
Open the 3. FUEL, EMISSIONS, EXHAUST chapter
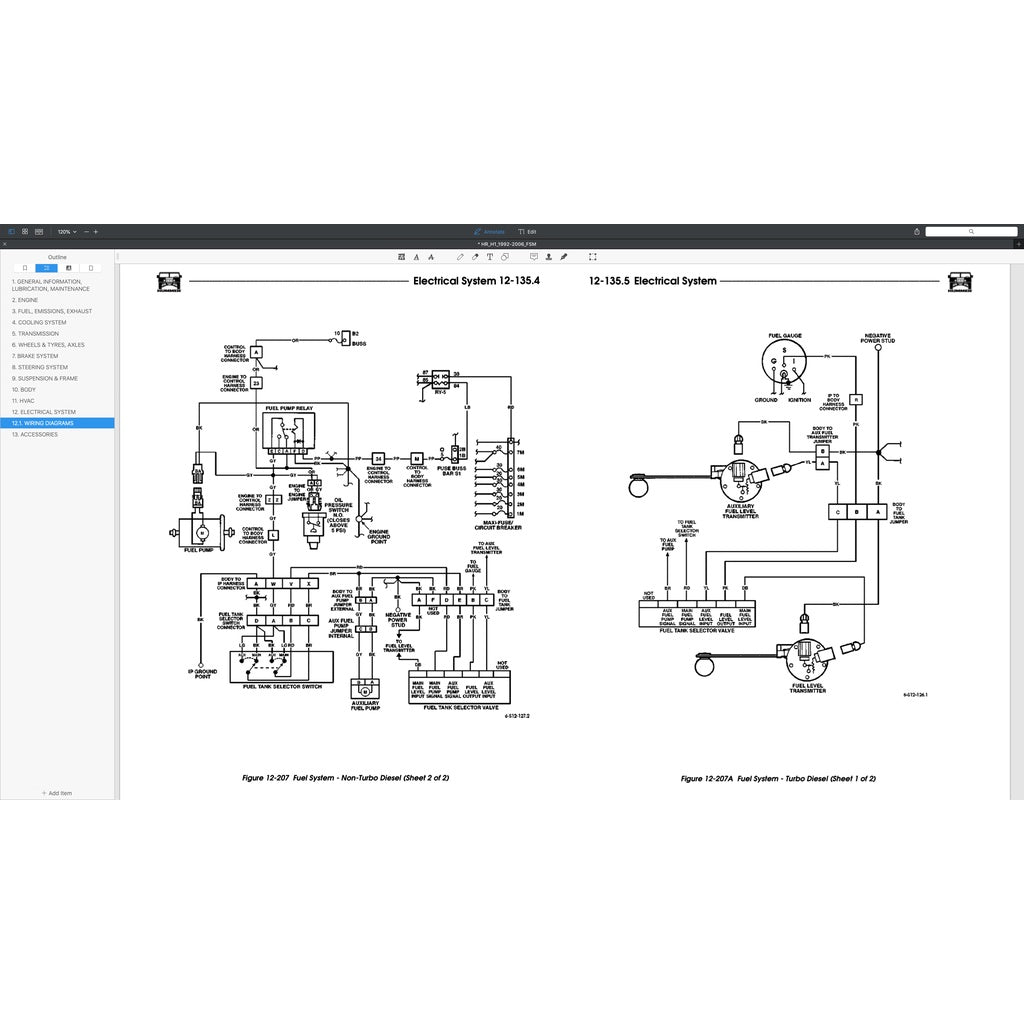52,311
